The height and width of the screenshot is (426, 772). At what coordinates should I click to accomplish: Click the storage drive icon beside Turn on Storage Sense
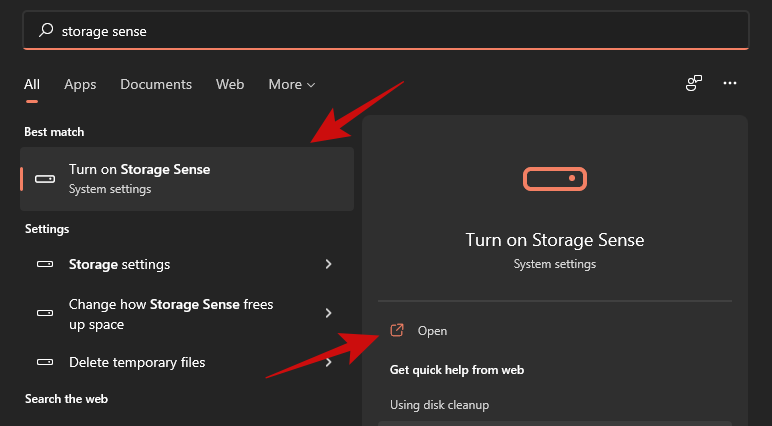(x=45, y=179)
